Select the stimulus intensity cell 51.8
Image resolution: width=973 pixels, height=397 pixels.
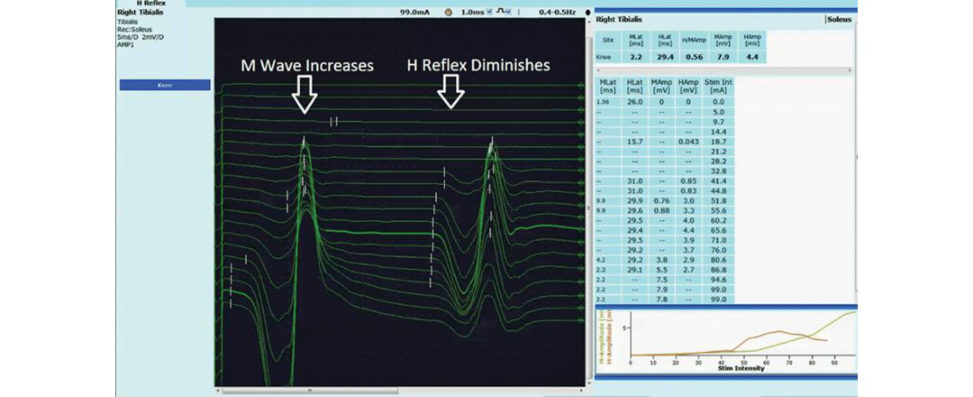coord(719,201)
